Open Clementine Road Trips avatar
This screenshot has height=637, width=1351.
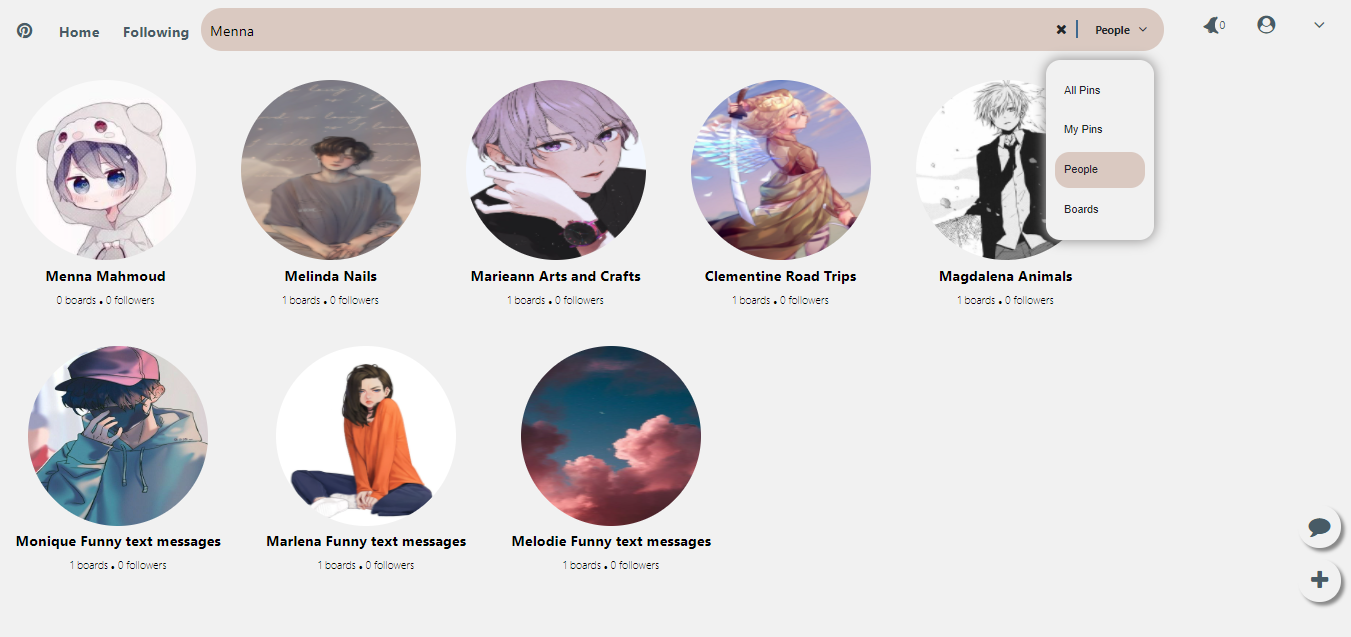click(781, 170)
